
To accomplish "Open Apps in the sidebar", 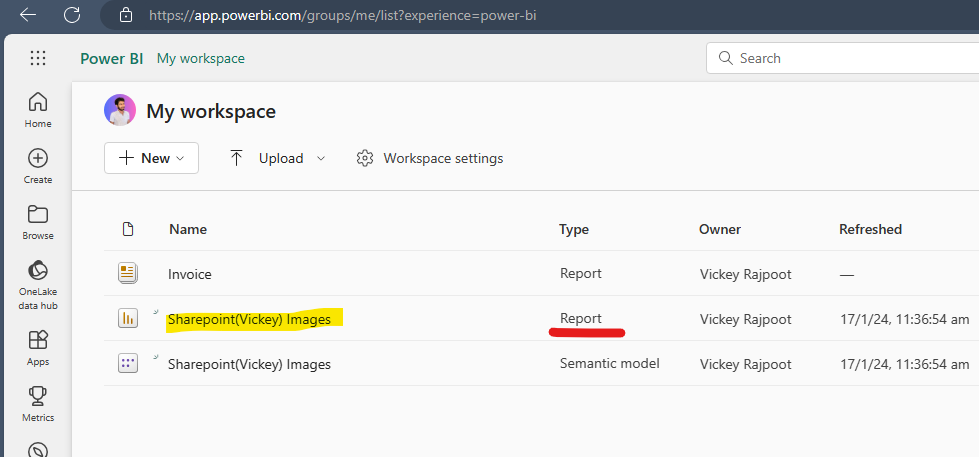I will pyautogui.click(x=38, y=348).
